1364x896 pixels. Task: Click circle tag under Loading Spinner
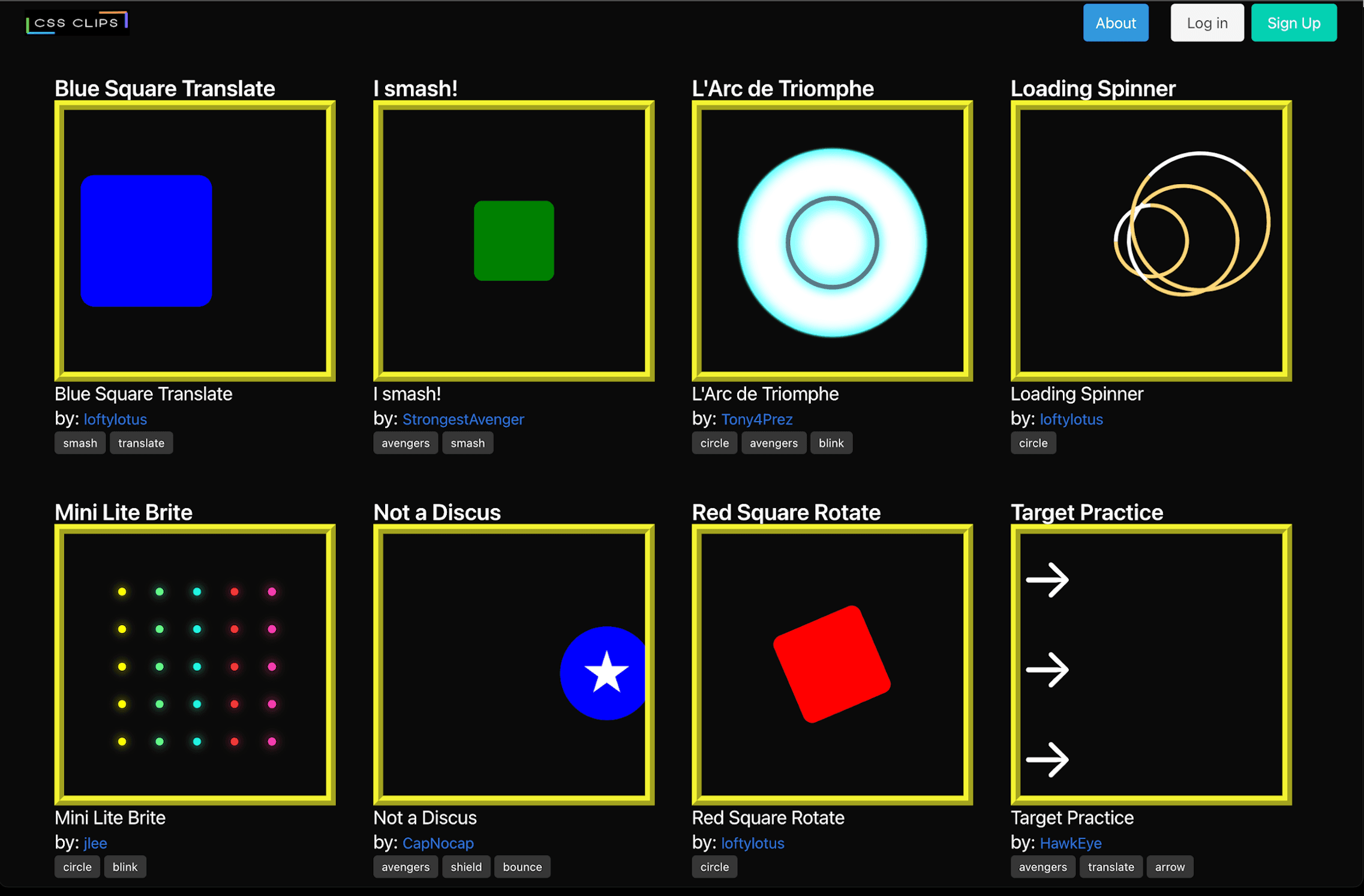tap(1033, 443)
